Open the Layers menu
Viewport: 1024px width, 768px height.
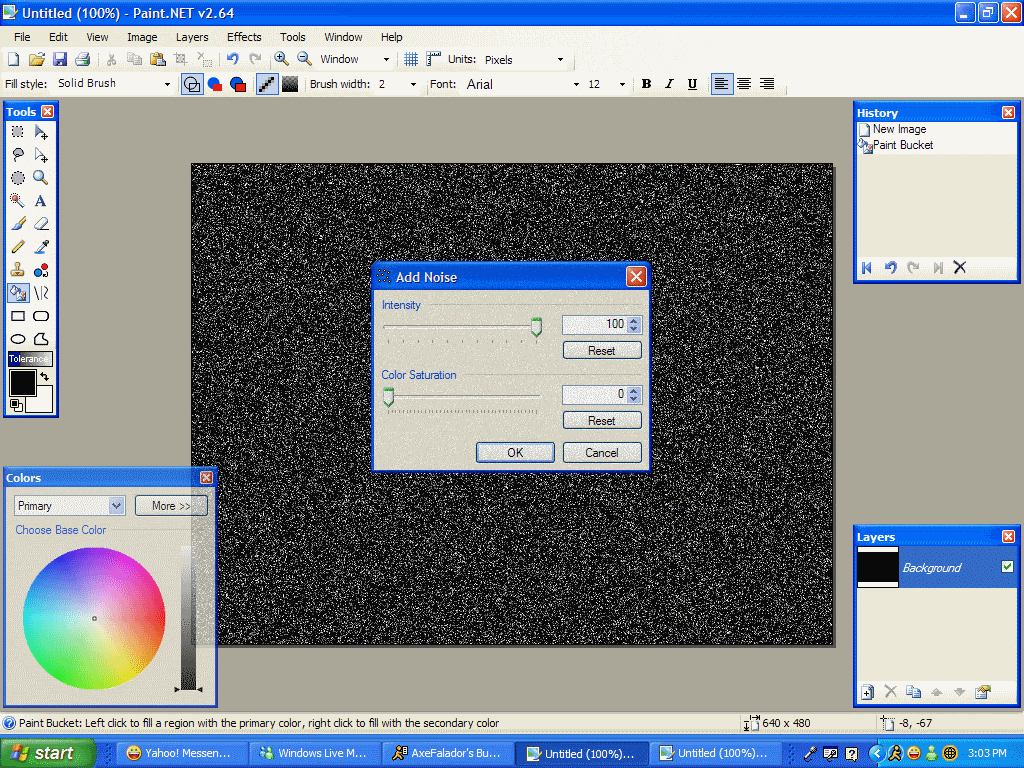192,37
